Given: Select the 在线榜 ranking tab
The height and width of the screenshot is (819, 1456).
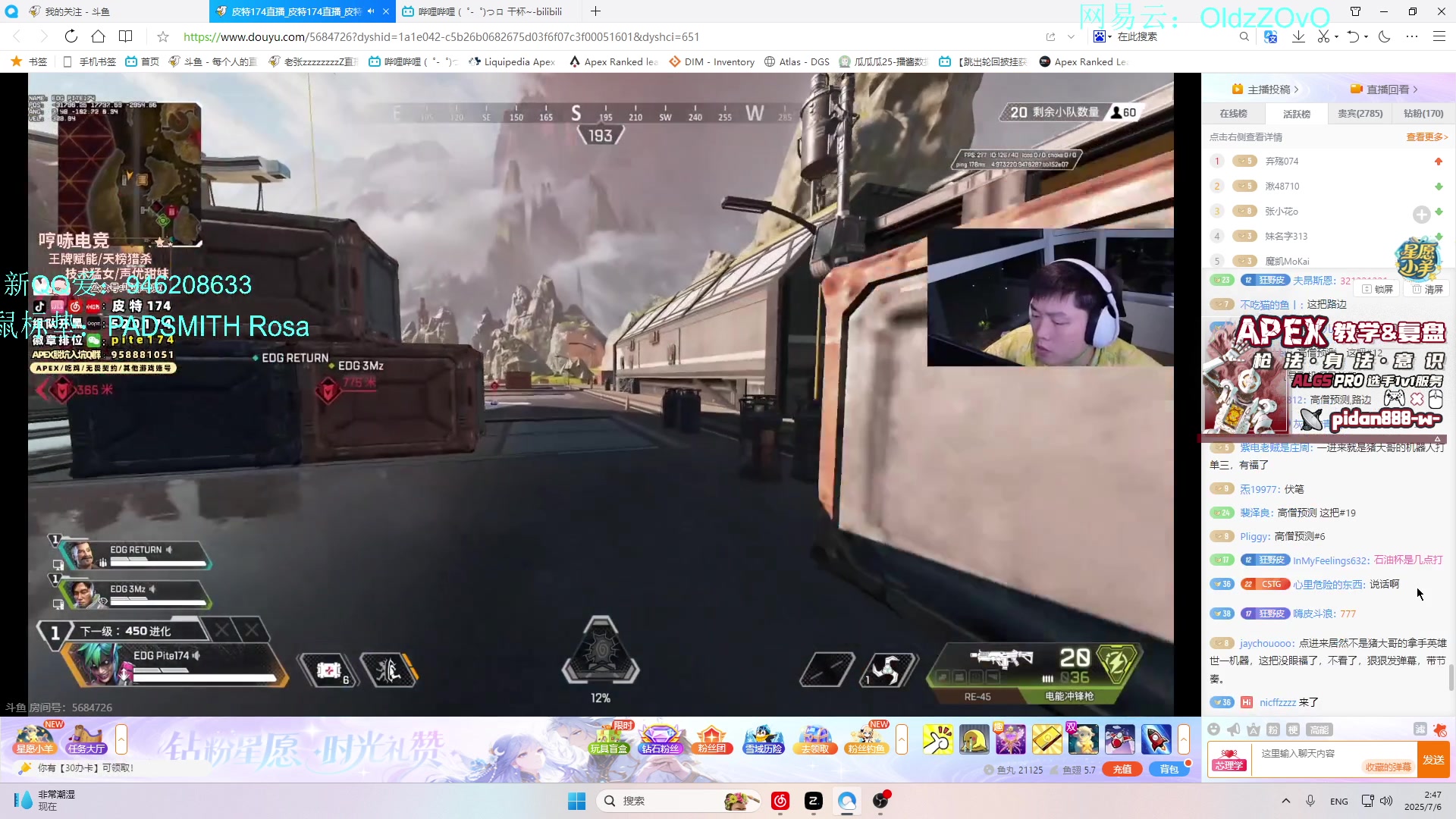Looking at the screenshot, I should click(x=1233, y=114).
